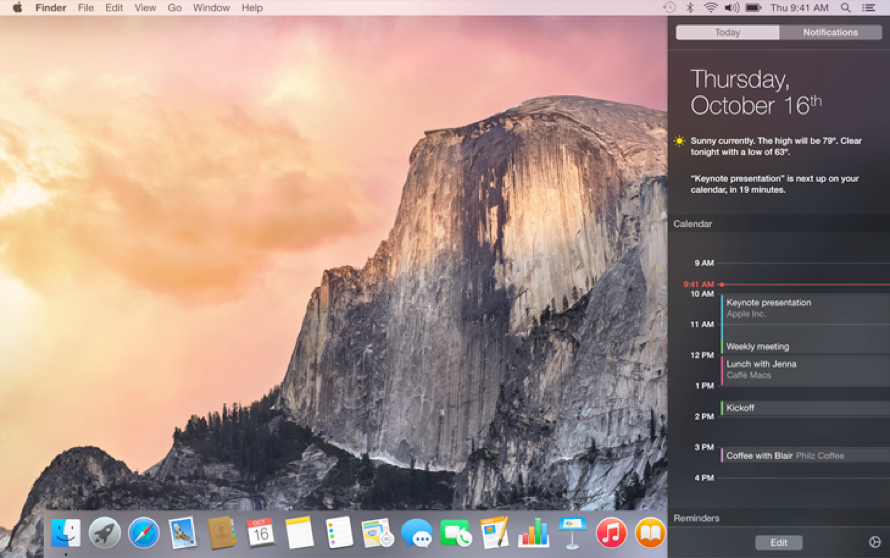
Task: Launch Safari from the Dock
Action: pyautogui.click(x=143, y=532)
